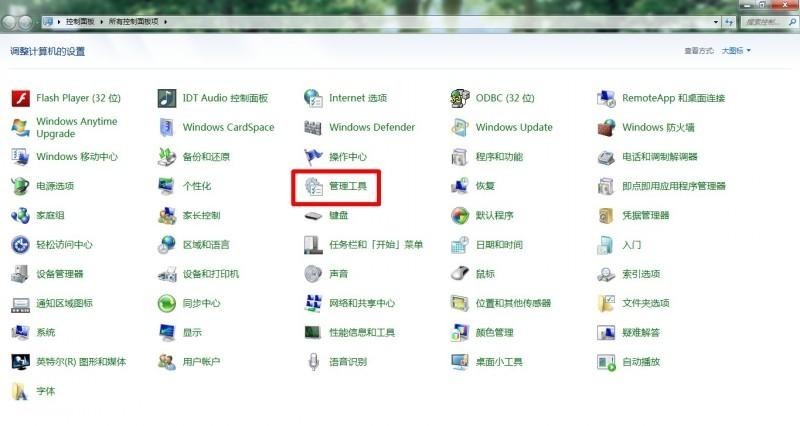
Task: Open the 疑难解答 troubleshooting link
Action: 641,333
